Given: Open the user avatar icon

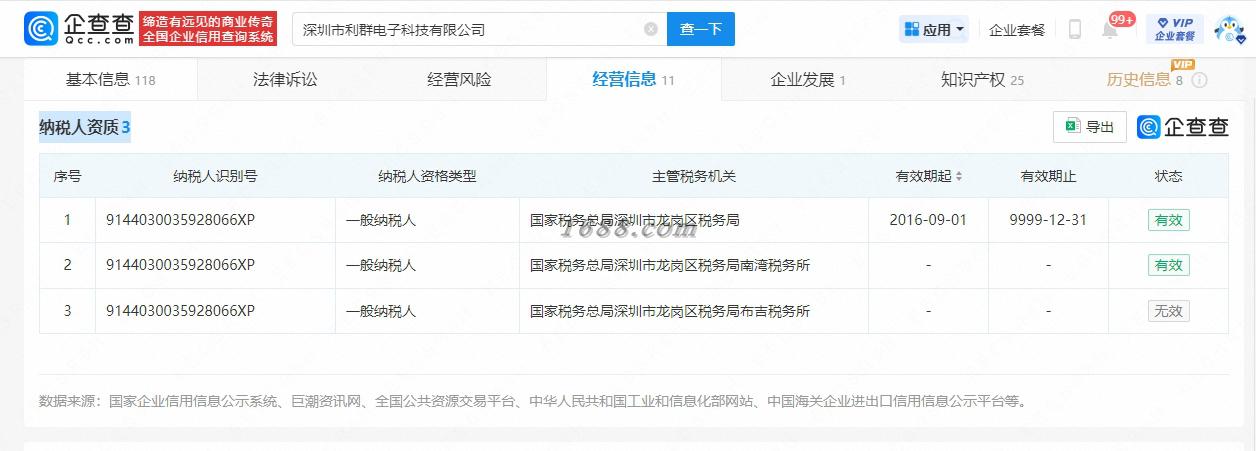Looking at the screenshot, I should coord(1229,29).
